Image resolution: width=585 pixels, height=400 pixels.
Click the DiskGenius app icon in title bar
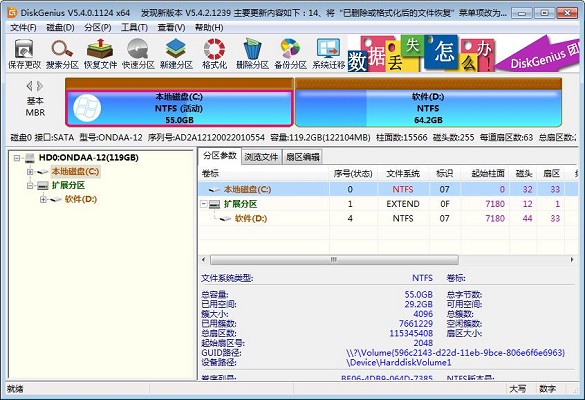click(12, 13)
